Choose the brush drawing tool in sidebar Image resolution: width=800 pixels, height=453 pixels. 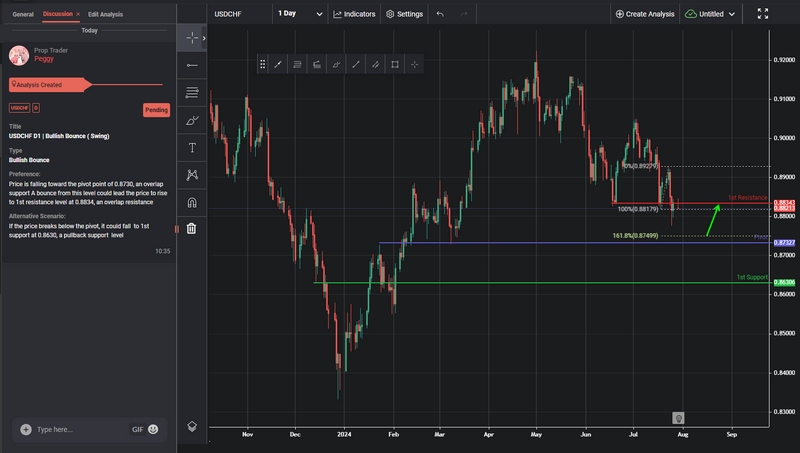pos(192,120)
